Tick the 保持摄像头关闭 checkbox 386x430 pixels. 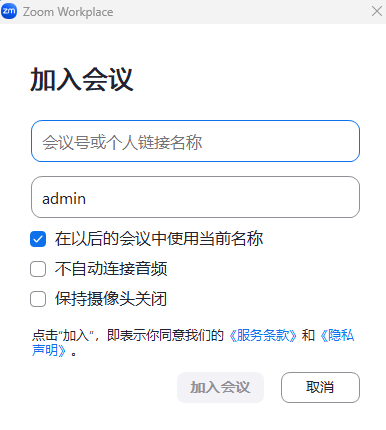pos(38,299)
